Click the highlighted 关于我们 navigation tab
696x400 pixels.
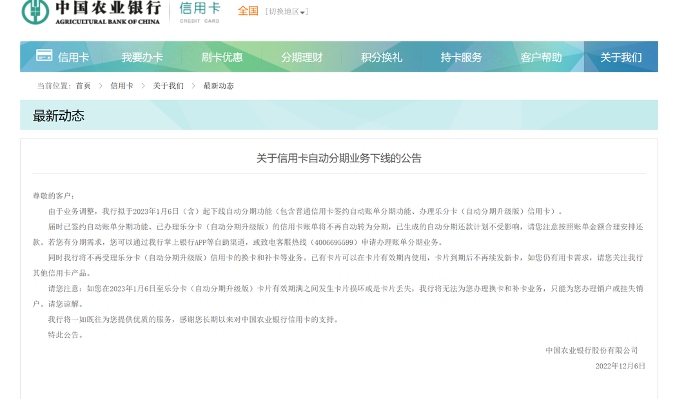pyautogui.click(x=621, y=57)
